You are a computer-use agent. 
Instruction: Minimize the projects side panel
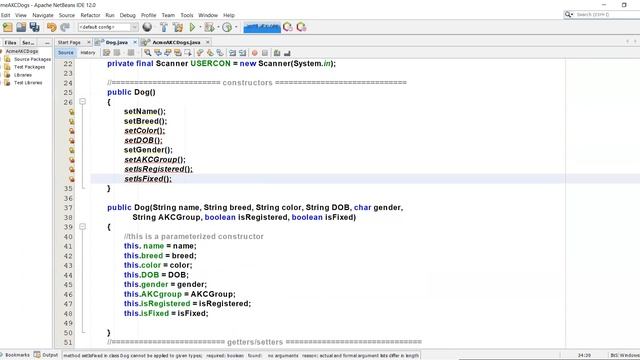47,42
